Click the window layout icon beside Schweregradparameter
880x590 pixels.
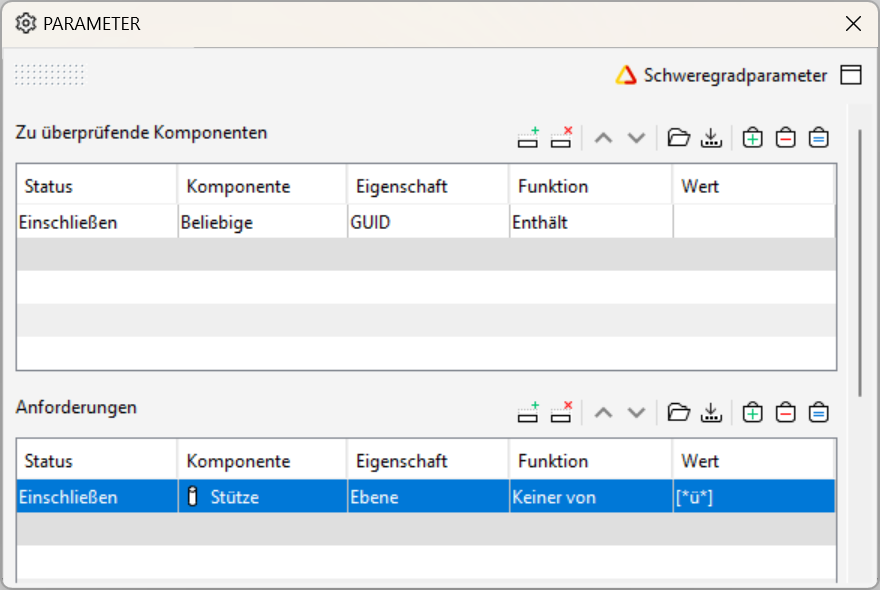851,75
